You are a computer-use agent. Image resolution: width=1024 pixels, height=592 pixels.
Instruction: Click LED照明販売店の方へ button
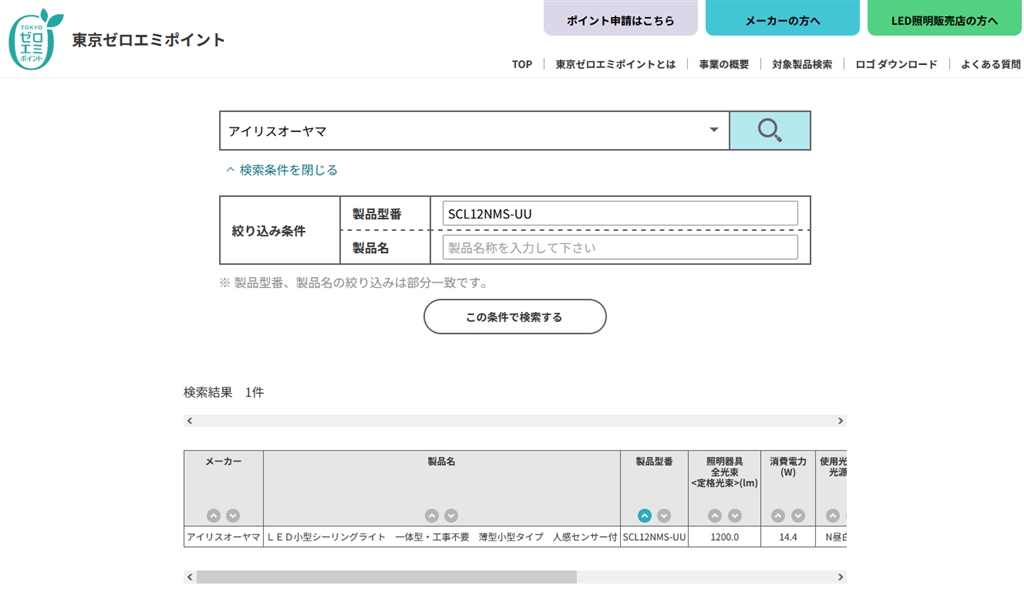tap(944, 18)
